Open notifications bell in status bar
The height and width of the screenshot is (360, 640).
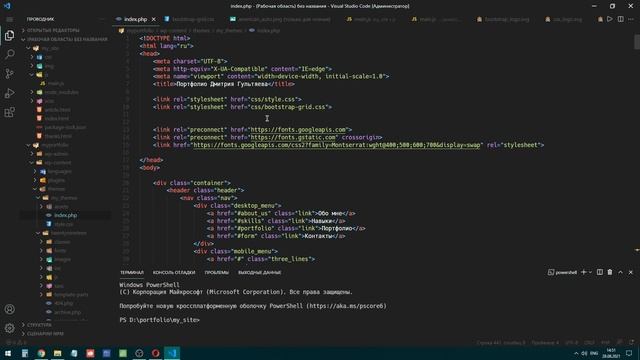pyautogui.click(x=631, y=342)
